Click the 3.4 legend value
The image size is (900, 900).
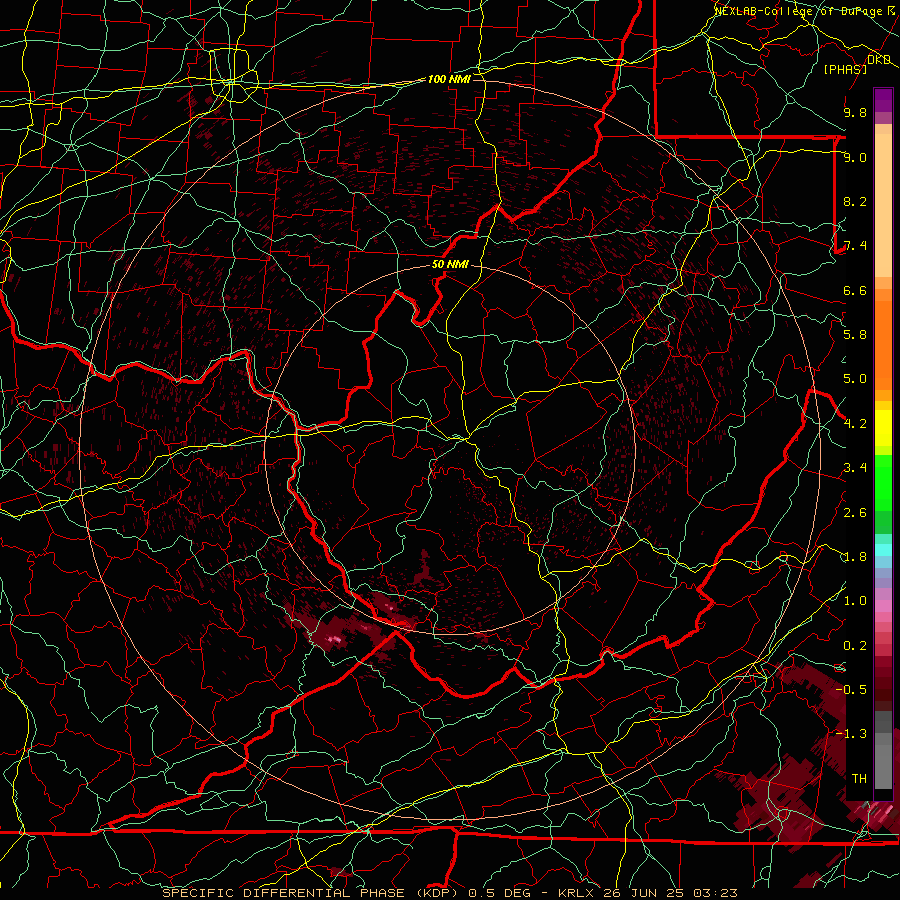coord(855,468)
